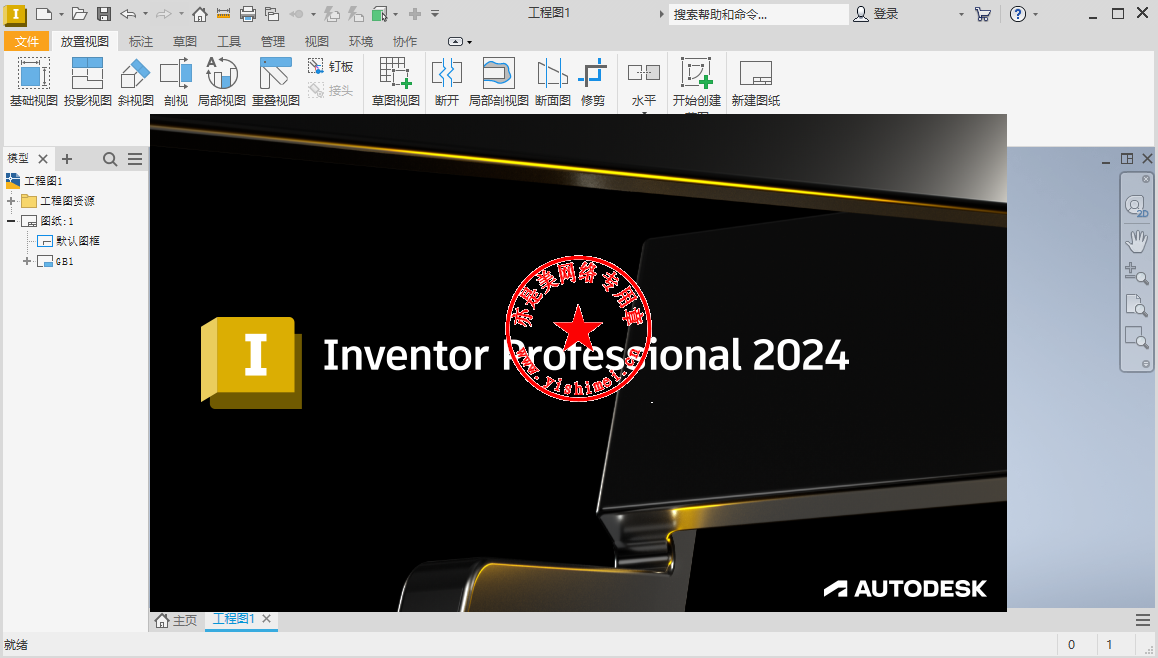Screen dimensions: 1158x658
Task: Select the Pan hand tool in navigation bar
Action: (1137, 239)
